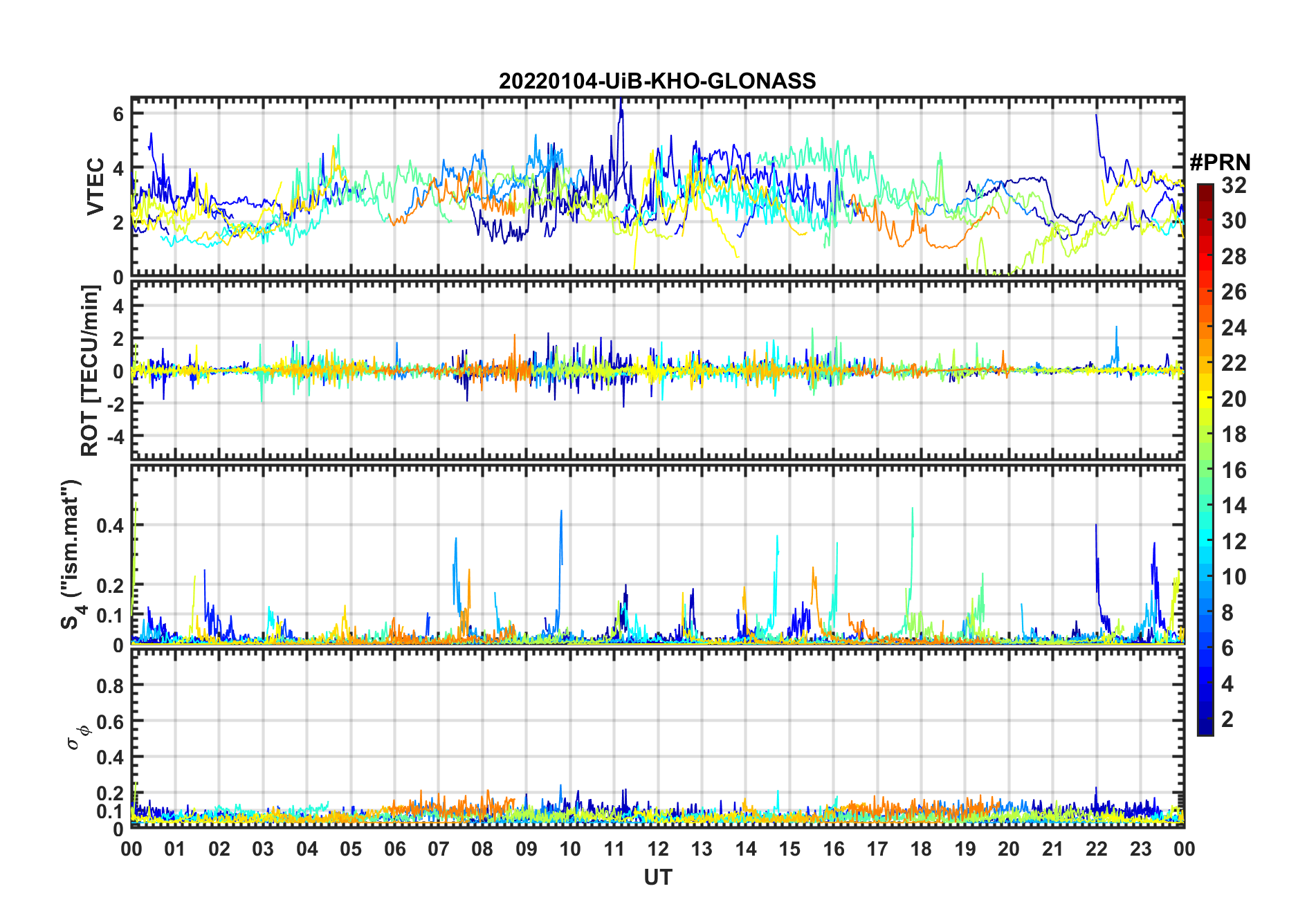Click x-axis tick label 06
The image size is (1316, 920).
[x=394, y=849]
